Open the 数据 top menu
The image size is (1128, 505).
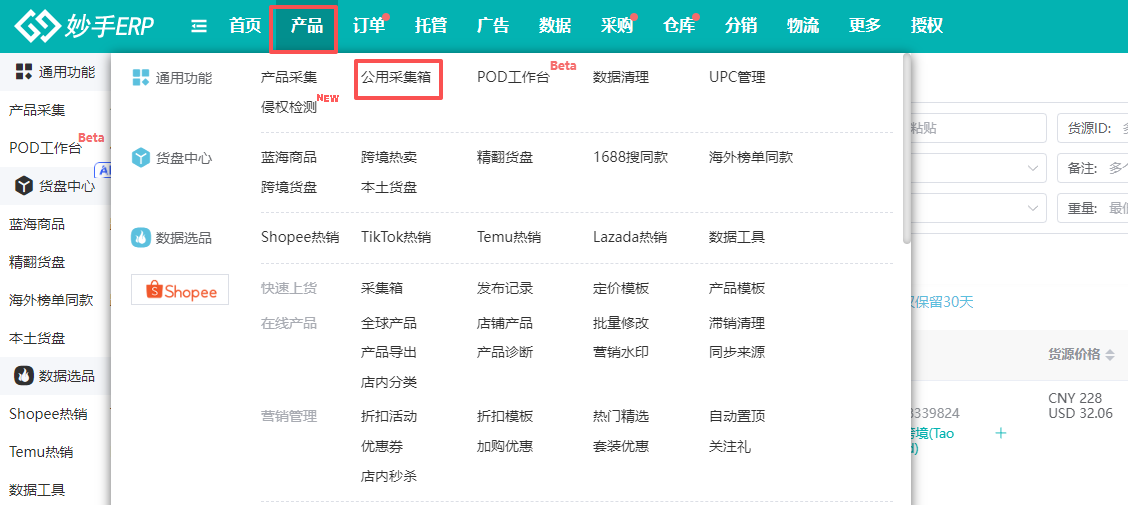coord(555,26)
